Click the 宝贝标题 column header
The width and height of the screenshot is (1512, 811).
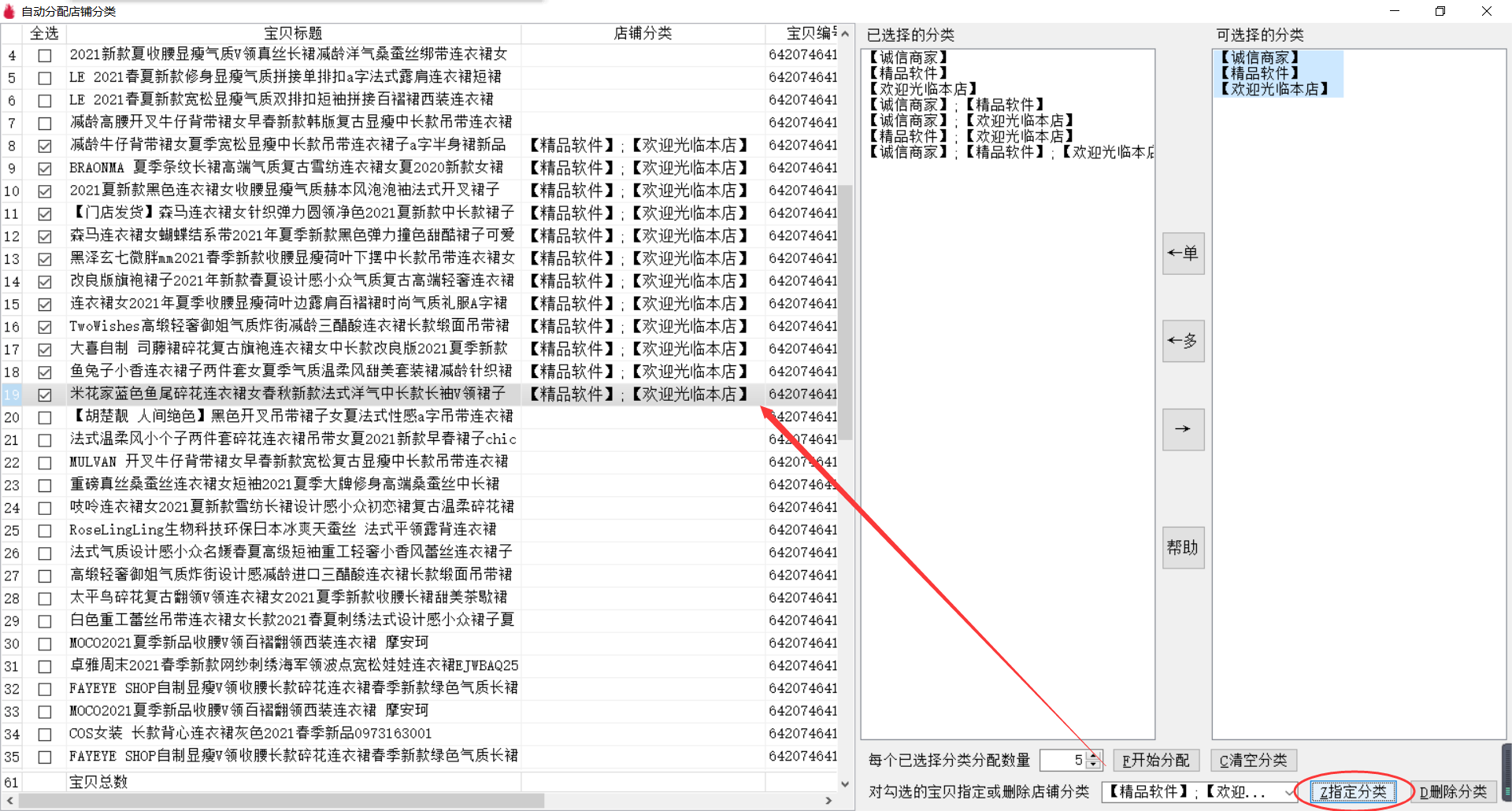click(293, 33)
